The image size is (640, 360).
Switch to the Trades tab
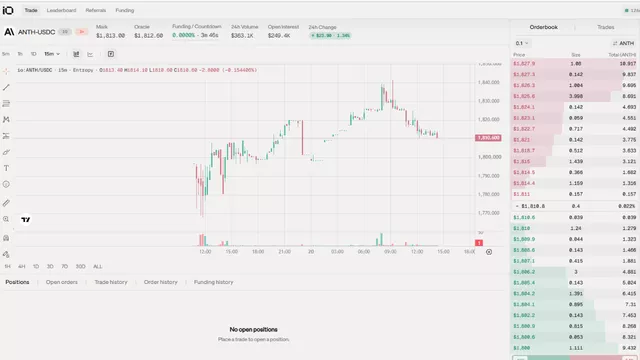click(x=605, y=27)
